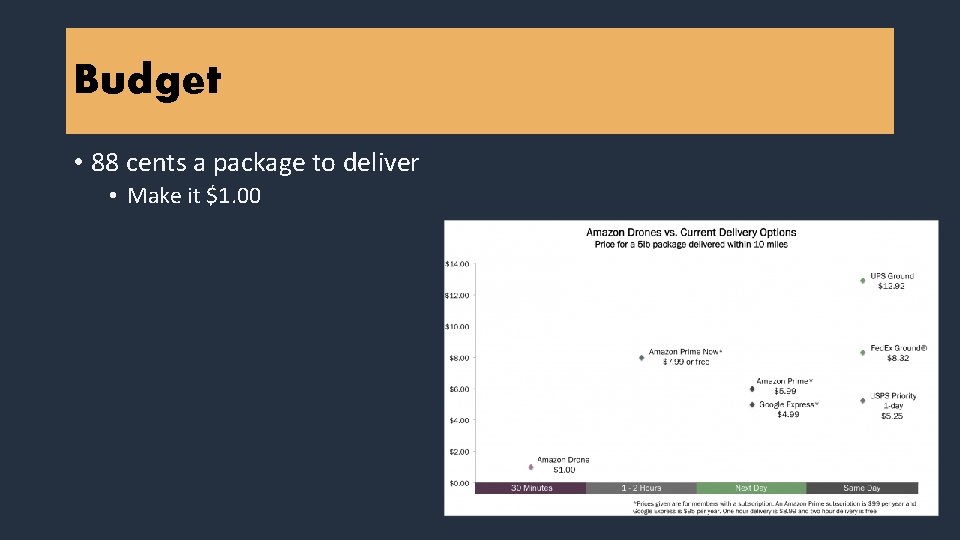The image size is (960, 540).
Task: Click the $0.00 y-axis label
Action: tap(457, 483)
